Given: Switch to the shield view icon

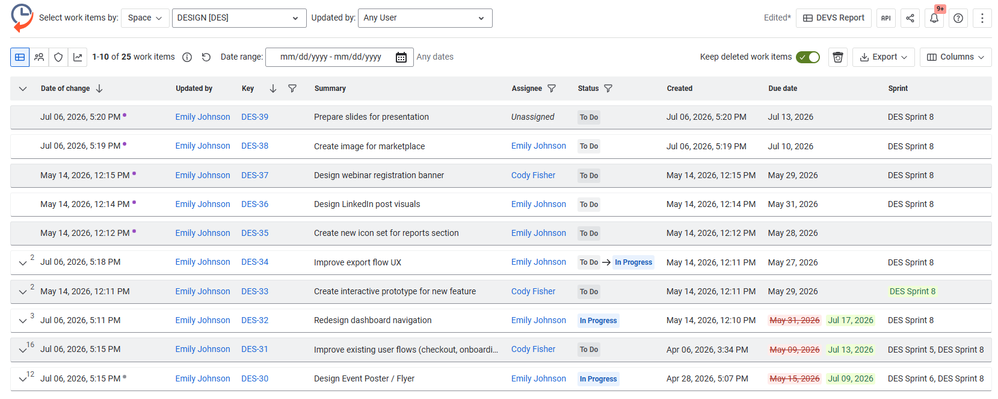Looking at the screenshot, I should tap(59, 57).
